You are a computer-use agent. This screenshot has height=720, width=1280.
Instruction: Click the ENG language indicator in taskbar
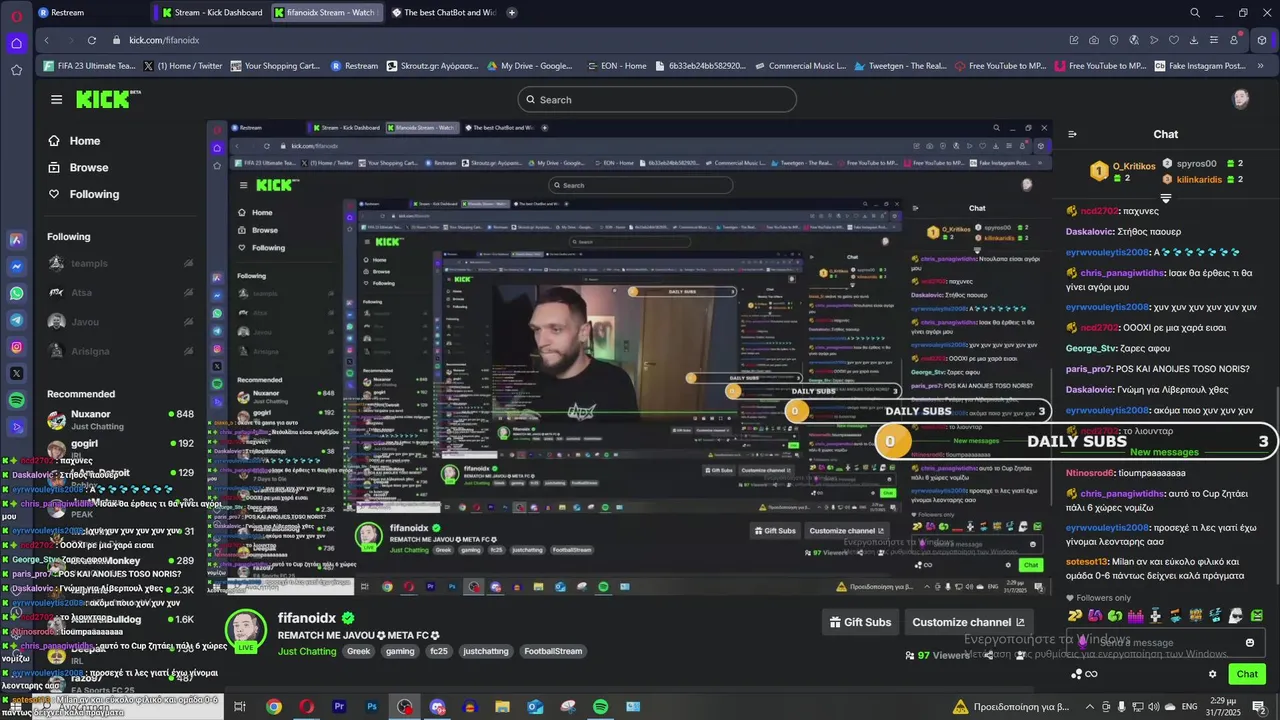(1189, 707)
